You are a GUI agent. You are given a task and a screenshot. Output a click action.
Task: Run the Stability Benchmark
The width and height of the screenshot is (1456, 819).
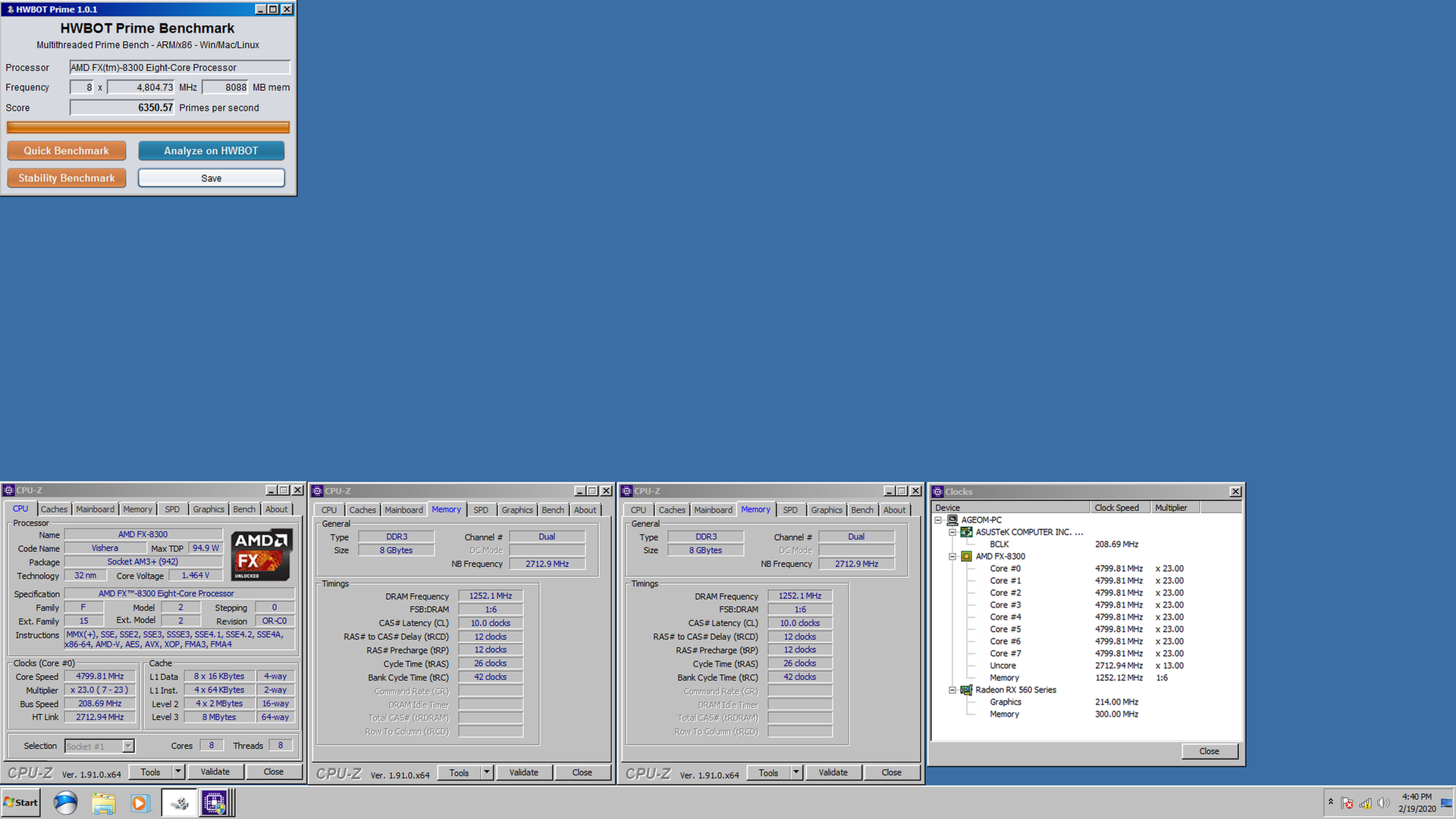pyautogui.click(x=66, y=178)
